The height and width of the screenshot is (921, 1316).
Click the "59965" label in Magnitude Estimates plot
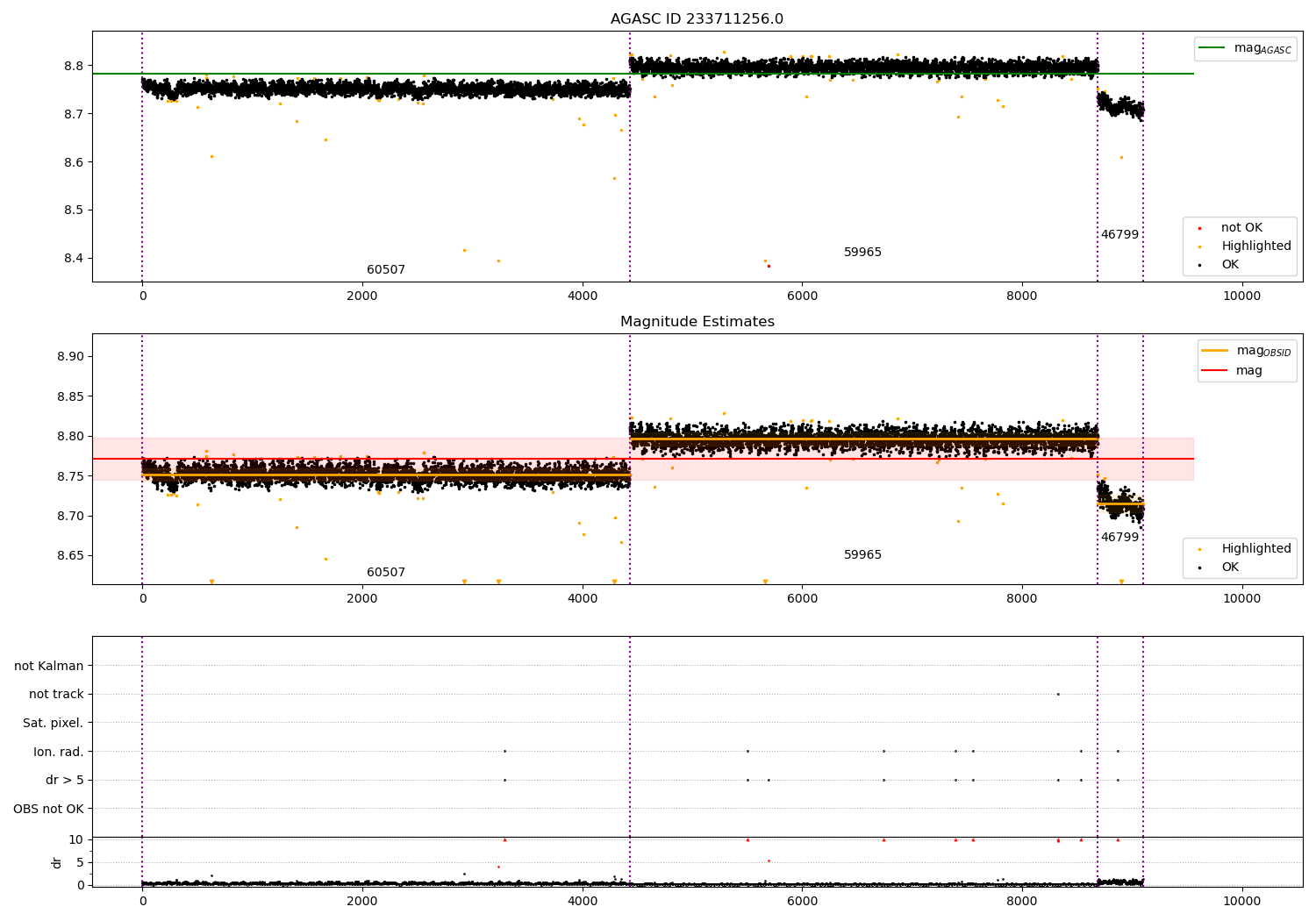(x=862, y=555)
